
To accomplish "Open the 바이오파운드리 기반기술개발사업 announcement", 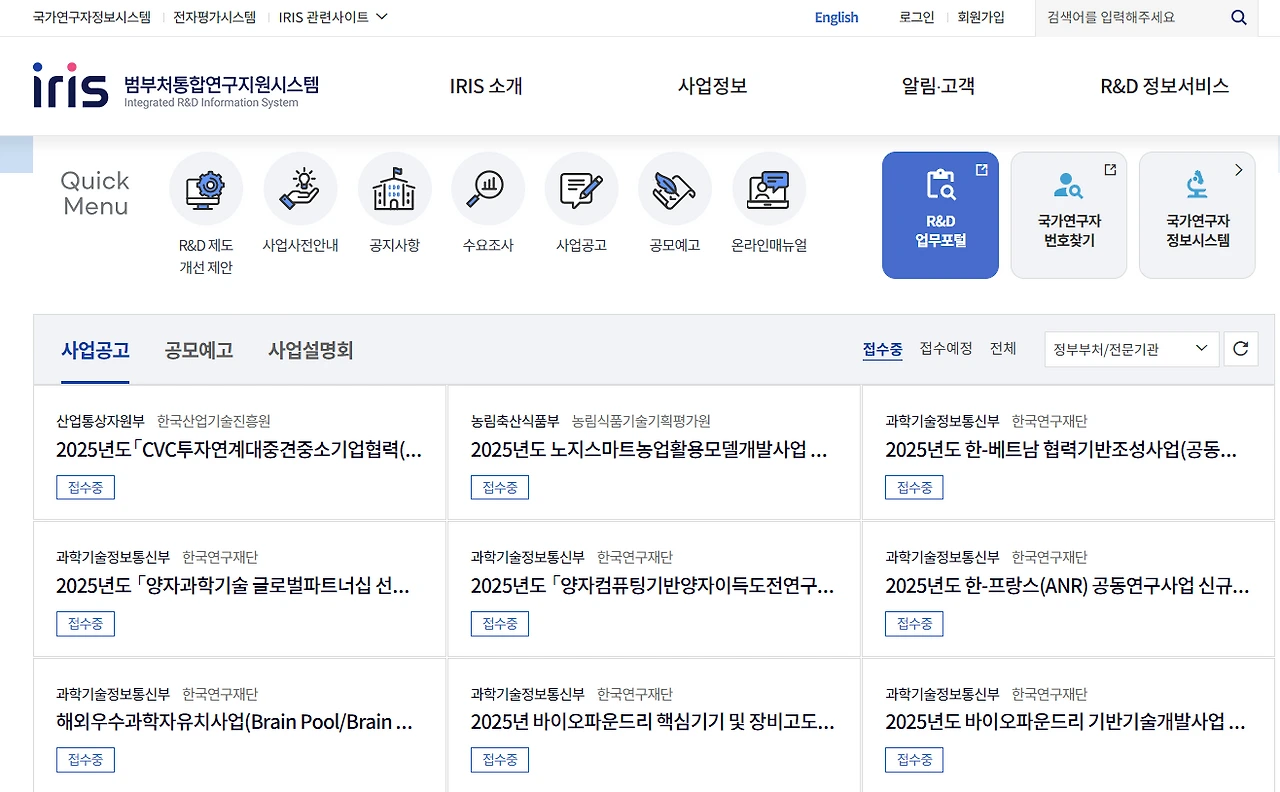I will pos(1065,722).
